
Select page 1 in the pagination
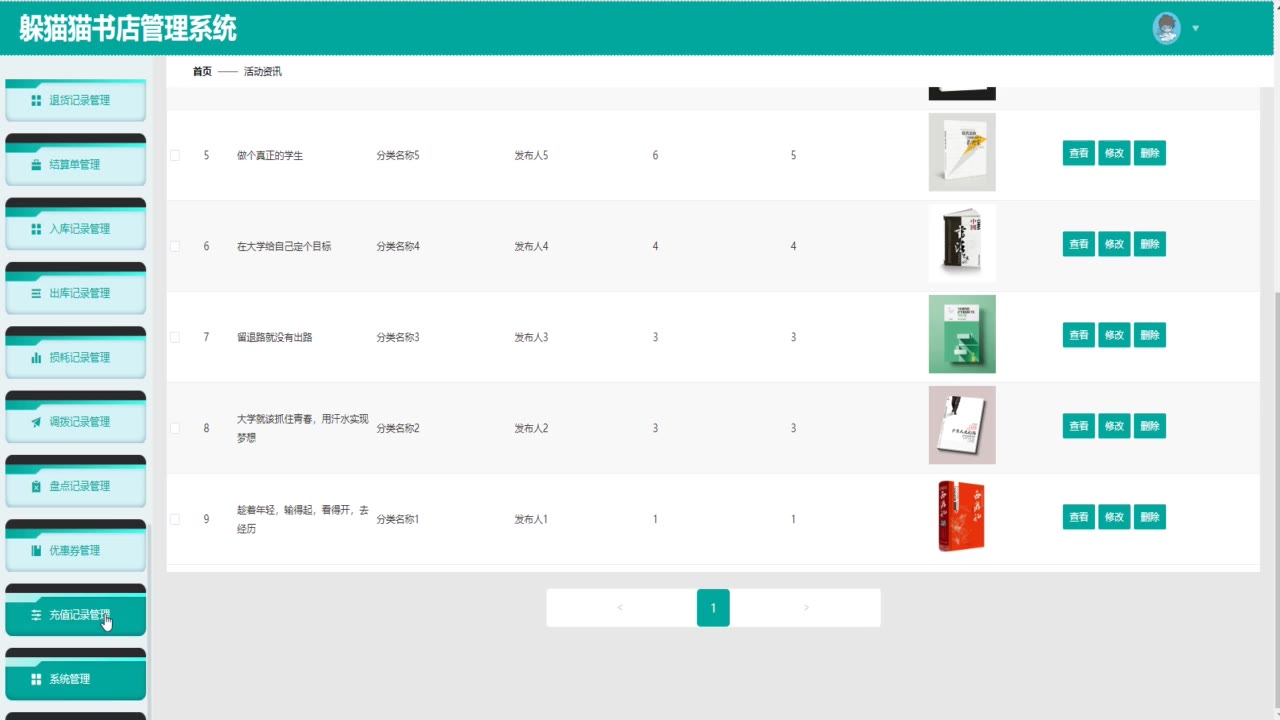click(713, 608)
